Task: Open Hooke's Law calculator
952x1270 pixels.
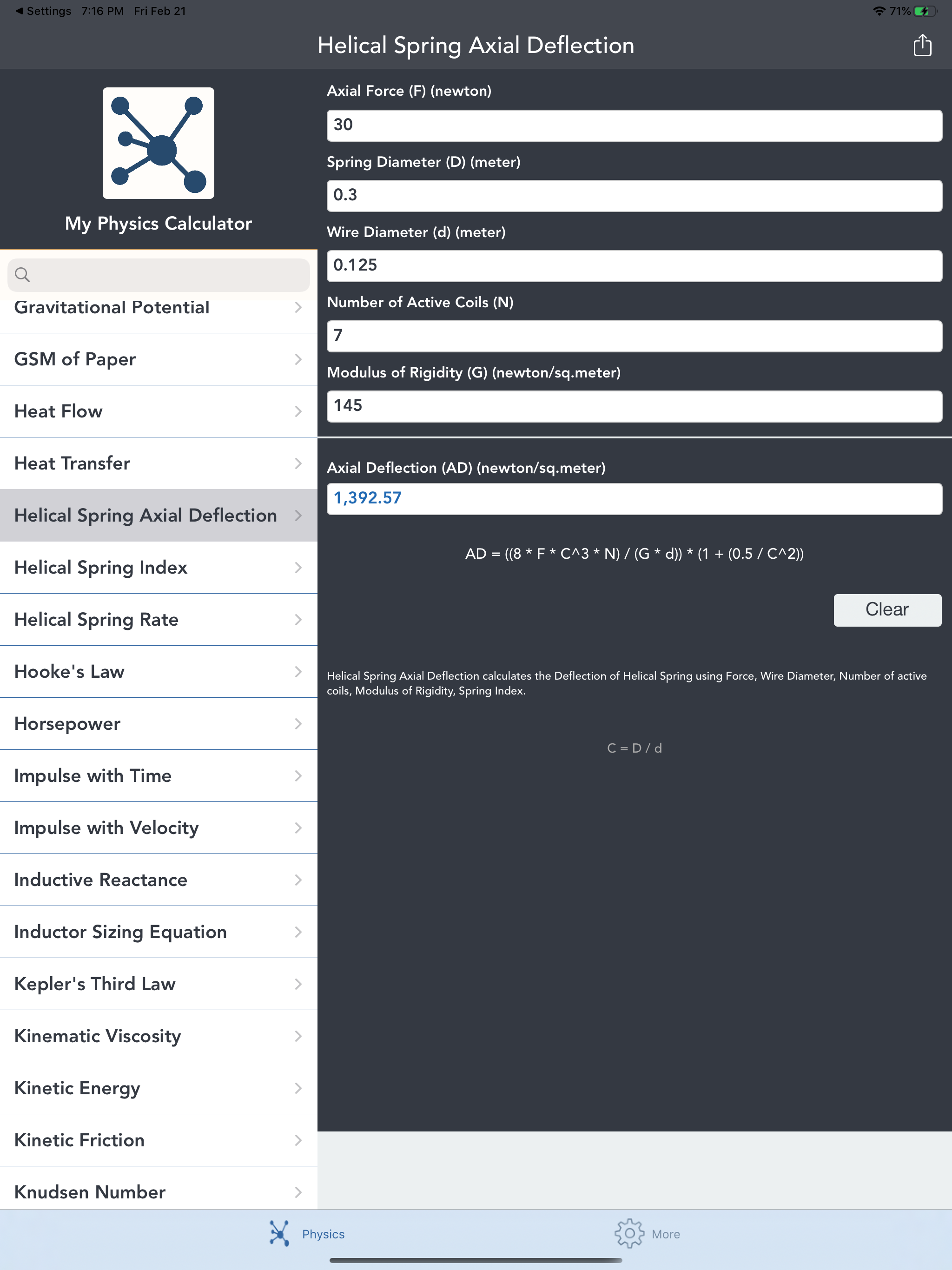Action: click(x=159, y=672)
